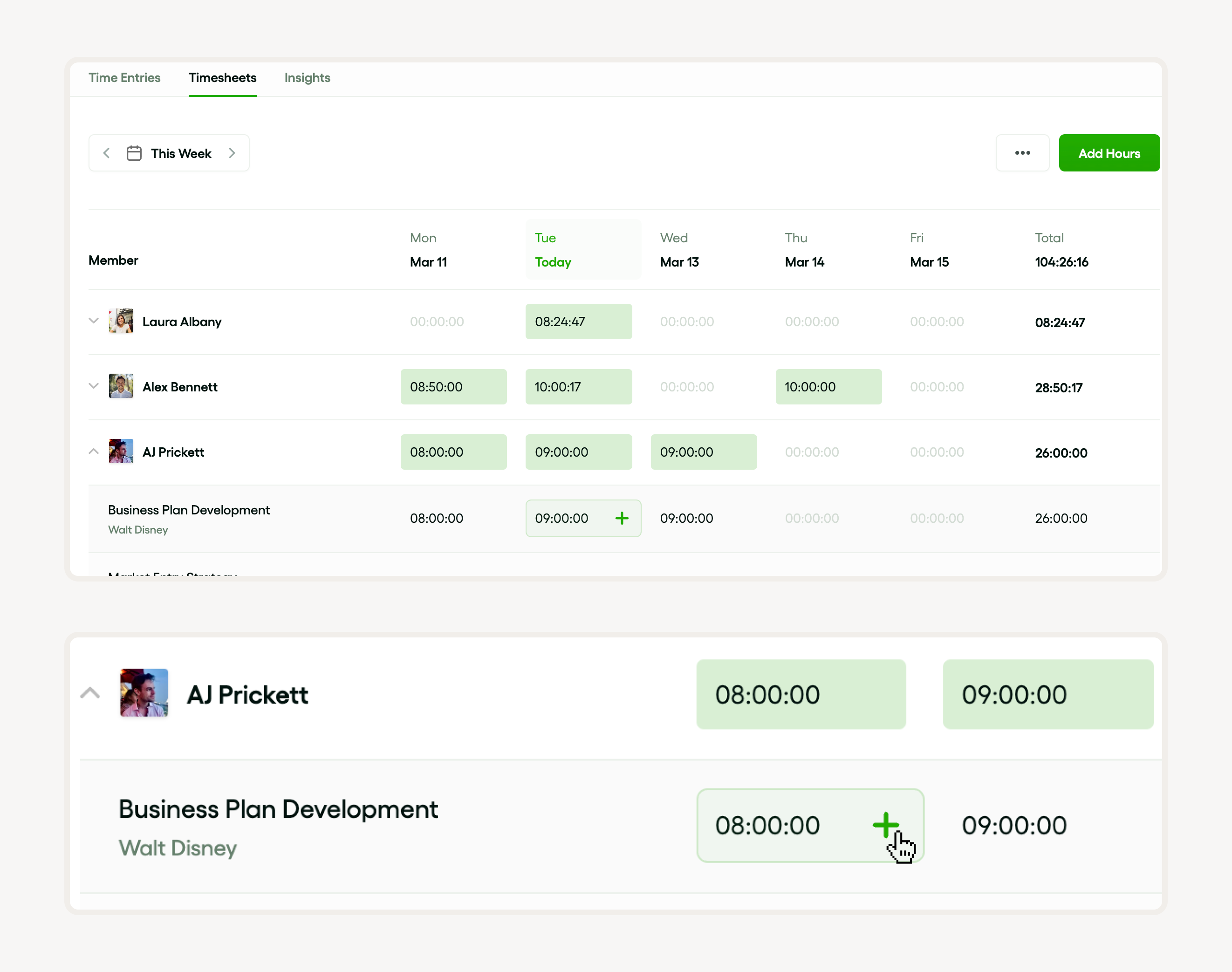Viewport: 1232px width, 972px height.
Task: Open the Insights tab
Action: pyautogui.click(x=307, y=78)
